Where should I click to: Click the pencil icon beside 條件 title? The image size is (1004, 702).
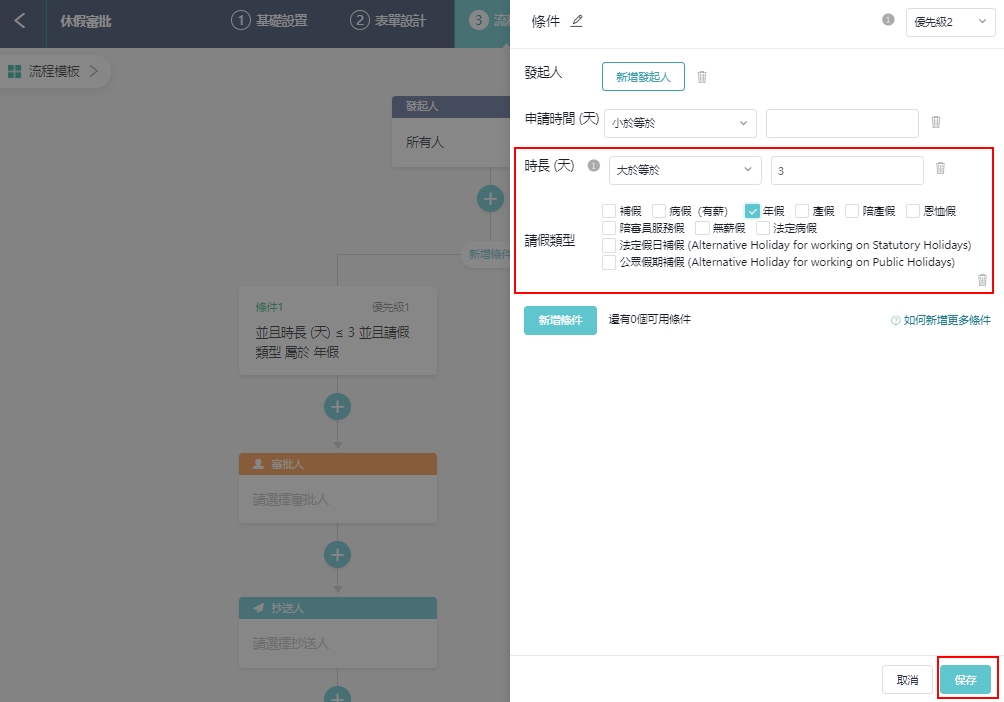576,21
